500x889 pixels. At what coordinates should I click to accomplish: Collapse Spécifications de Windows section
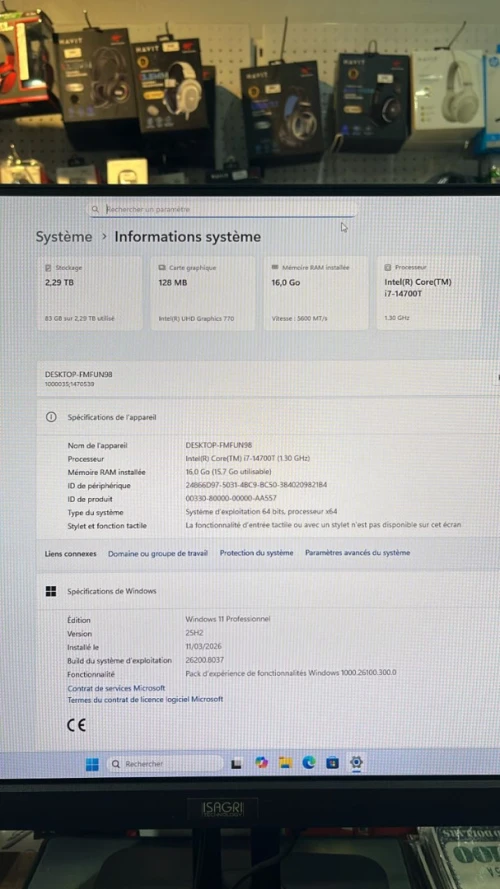pyautogui.click(x=268, y=591)
